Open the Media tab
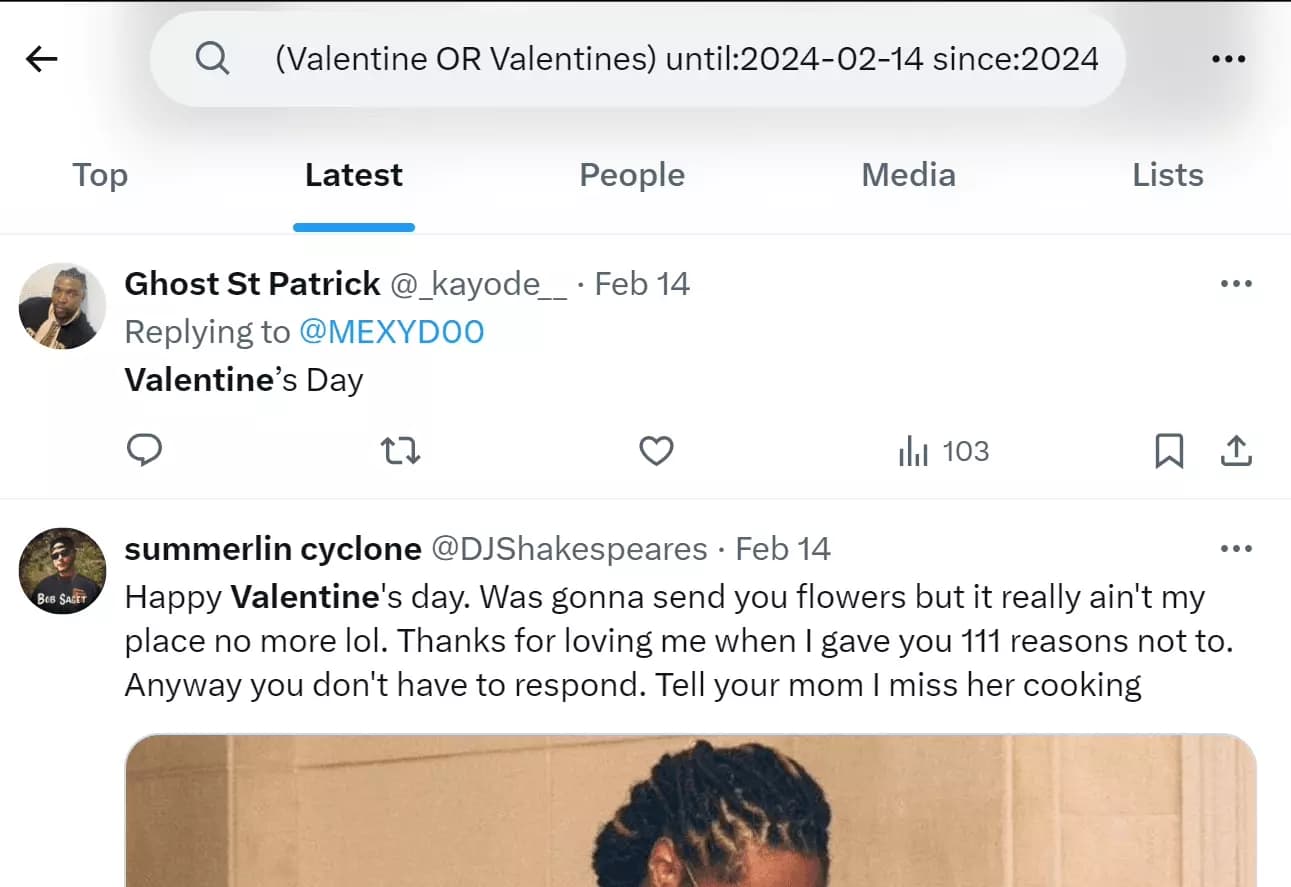Screen dimensions: 1291x887 click(908, 175)
